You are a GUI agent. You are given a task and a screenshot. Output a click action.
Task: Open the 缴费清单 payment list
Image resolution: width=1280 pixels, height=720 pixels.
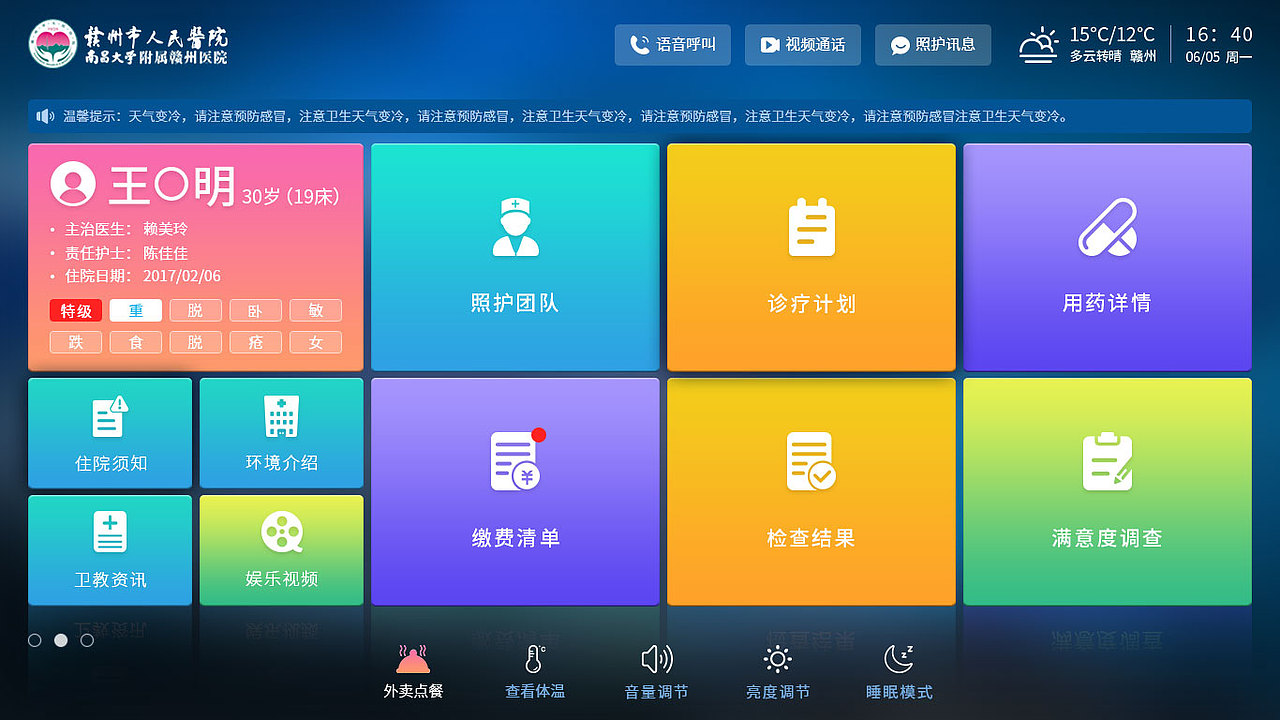tap(514, 491)
